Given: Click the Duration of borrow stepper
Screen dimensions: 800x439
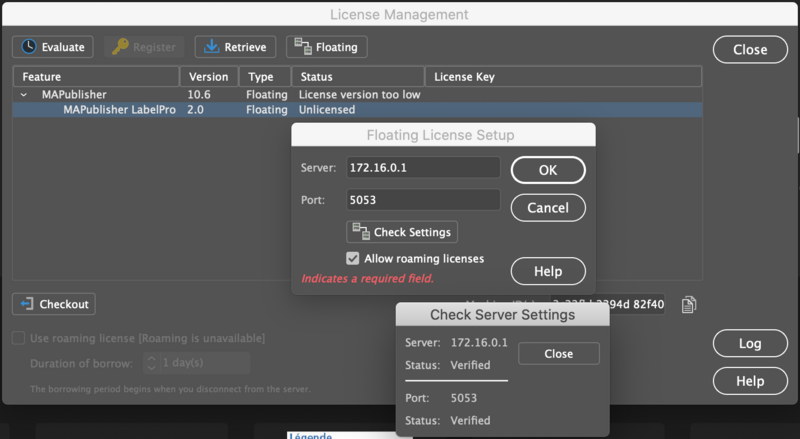Looking at the screenshot, I should [152, 363].
